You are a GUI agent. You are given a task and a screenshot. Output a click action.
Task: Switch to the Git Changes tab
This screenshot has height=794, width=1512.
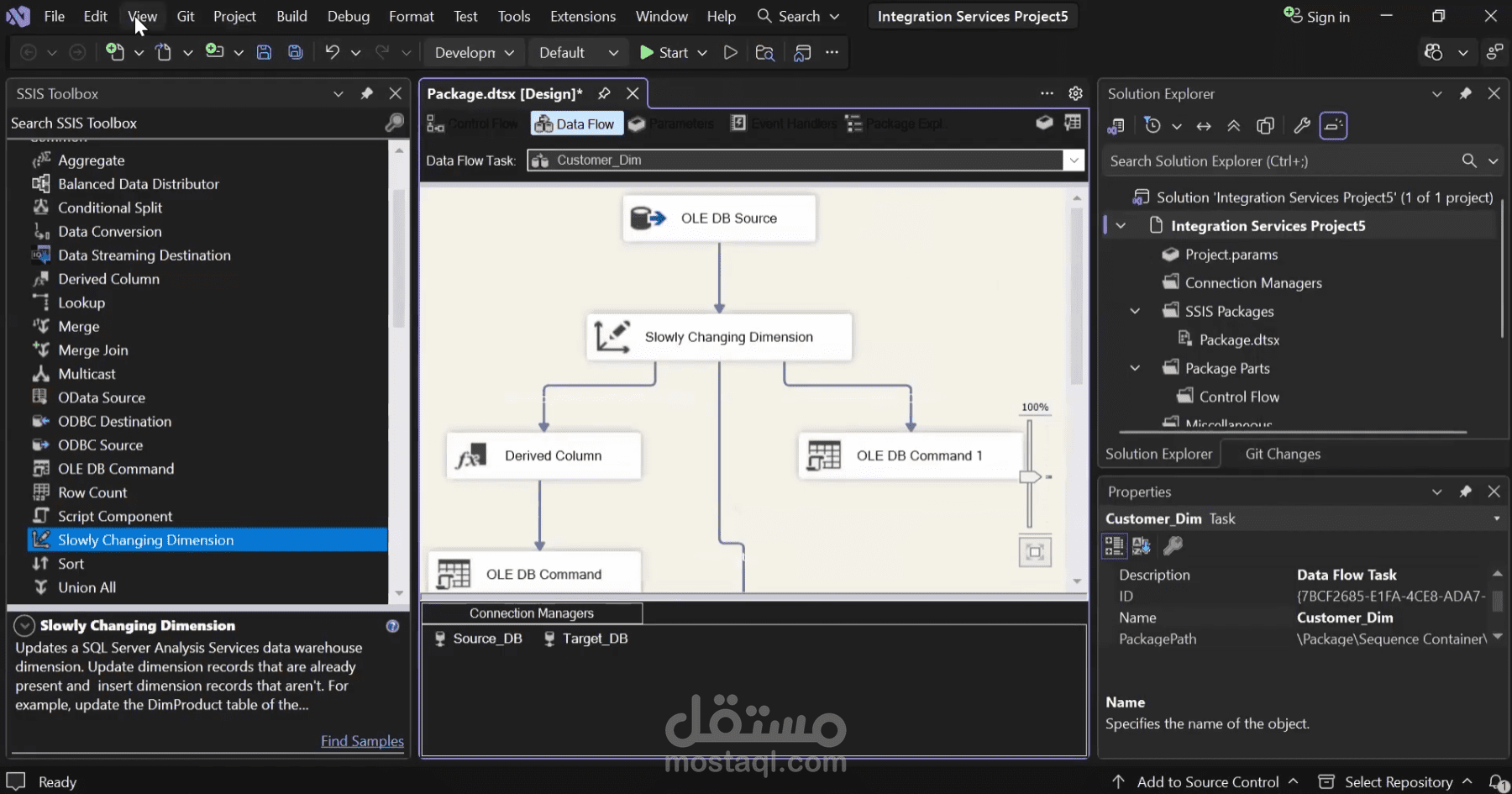tap(1283, 454)
